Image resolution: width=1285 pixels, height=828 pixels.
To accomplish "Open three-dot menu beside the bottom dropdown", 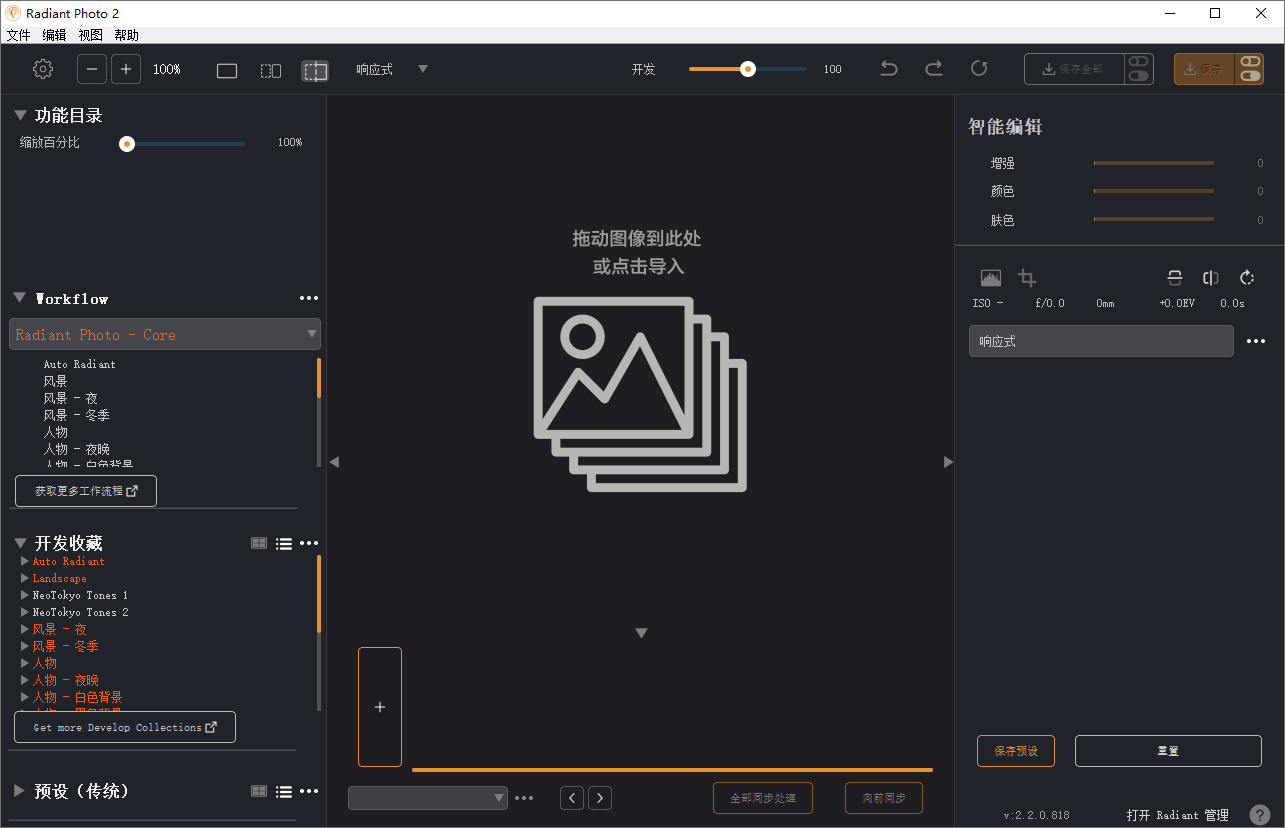I will coord(524,798).
